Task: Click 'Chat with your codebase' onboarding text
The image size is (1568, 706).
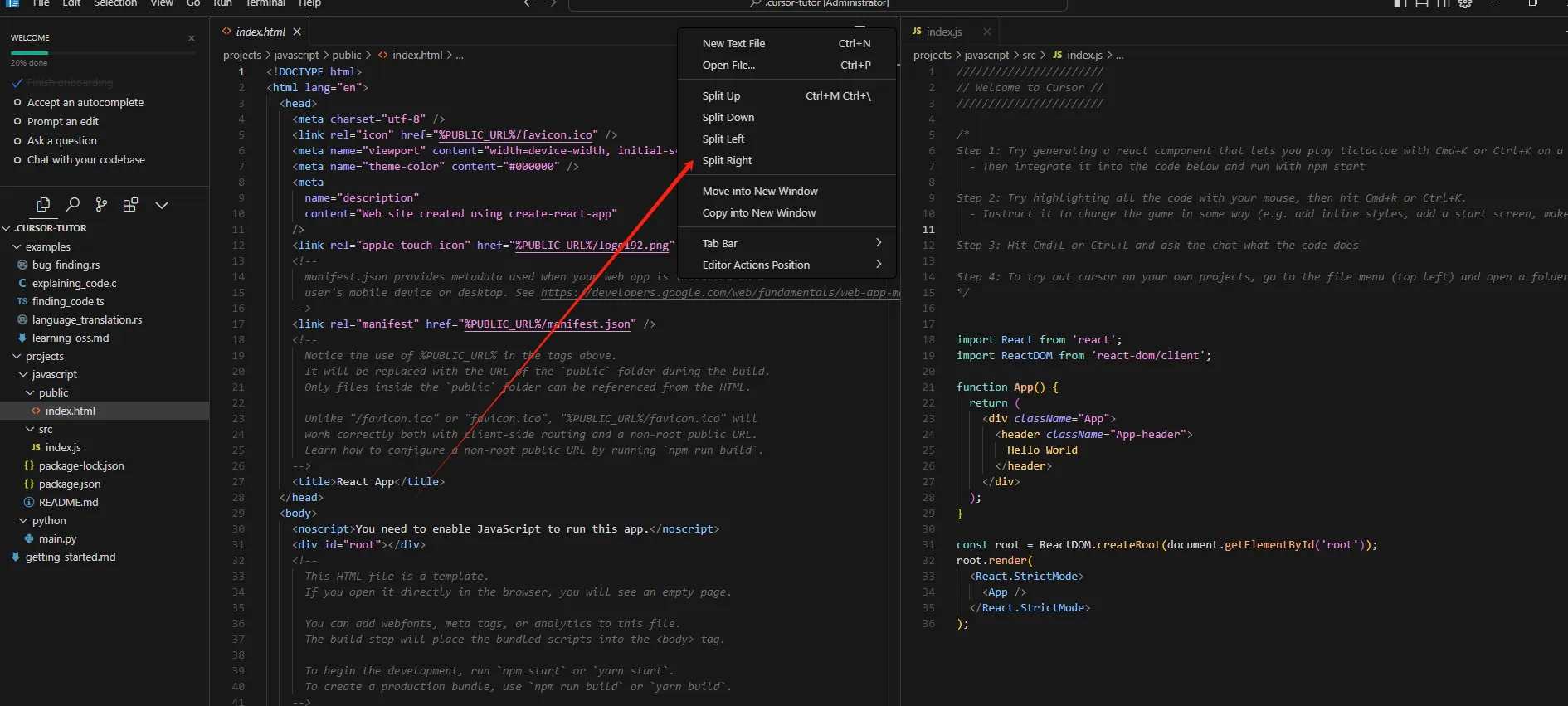Action: pos(85,160)
